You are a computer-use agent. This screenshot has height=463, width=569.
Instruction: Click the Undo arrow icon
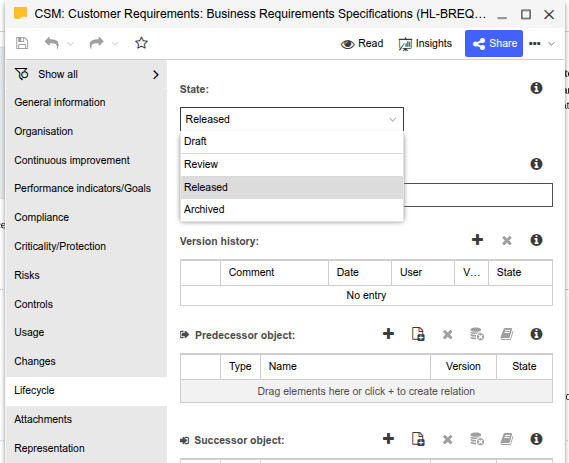52,43
